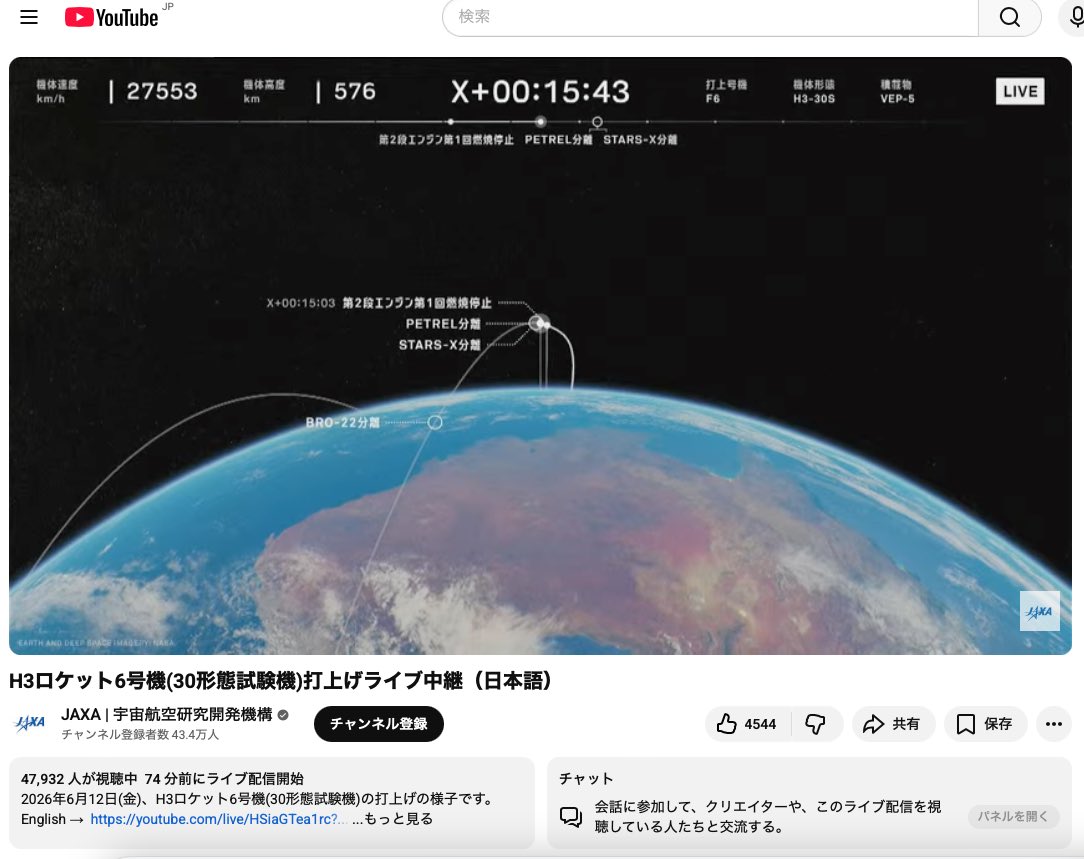Screen dimensions: 1084x859
Task: Click the X+00:15:43 mission timer
Action: coord(540,92)
